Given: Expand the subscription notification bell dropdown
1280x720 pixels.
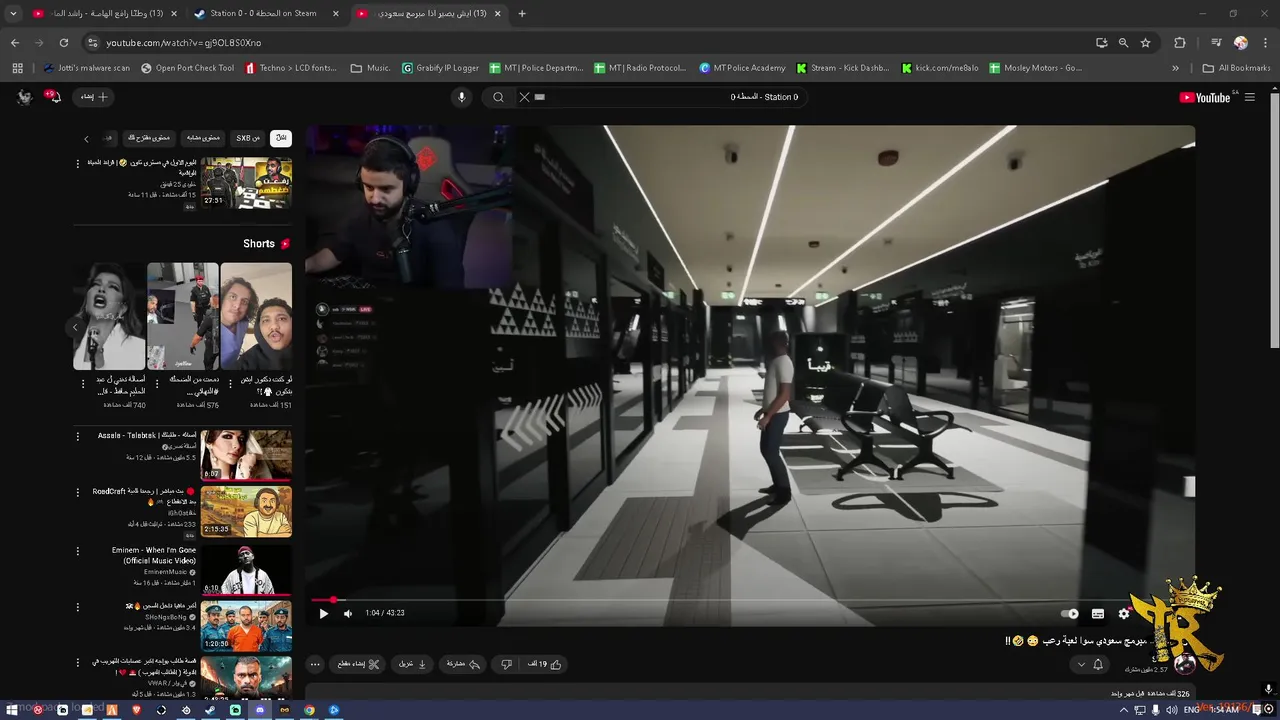Looking at the screenshot, I should coord(1090,664).
